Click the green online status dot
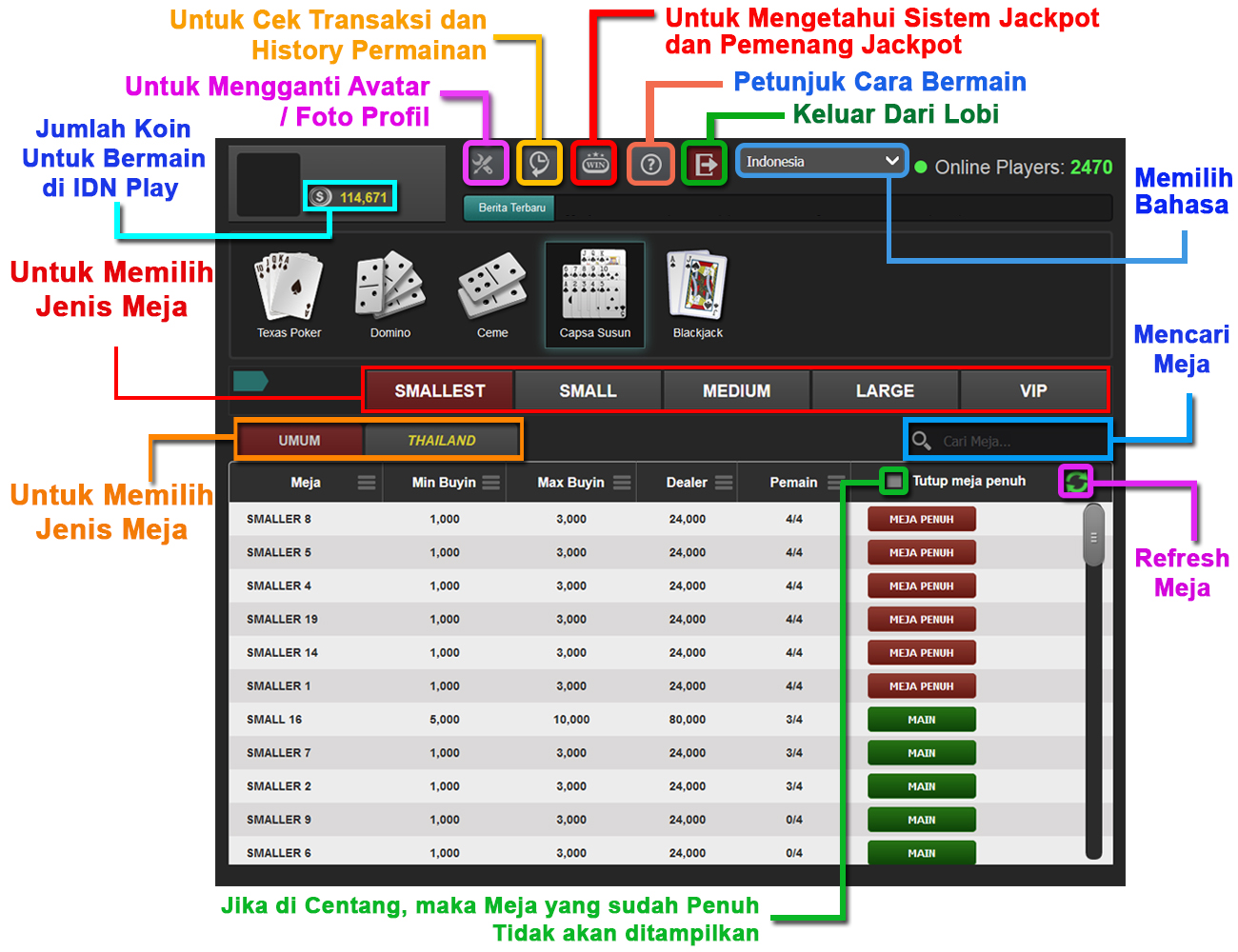Screen dimensions: 1238x952 pyautogui.click(x=921, y=168)
